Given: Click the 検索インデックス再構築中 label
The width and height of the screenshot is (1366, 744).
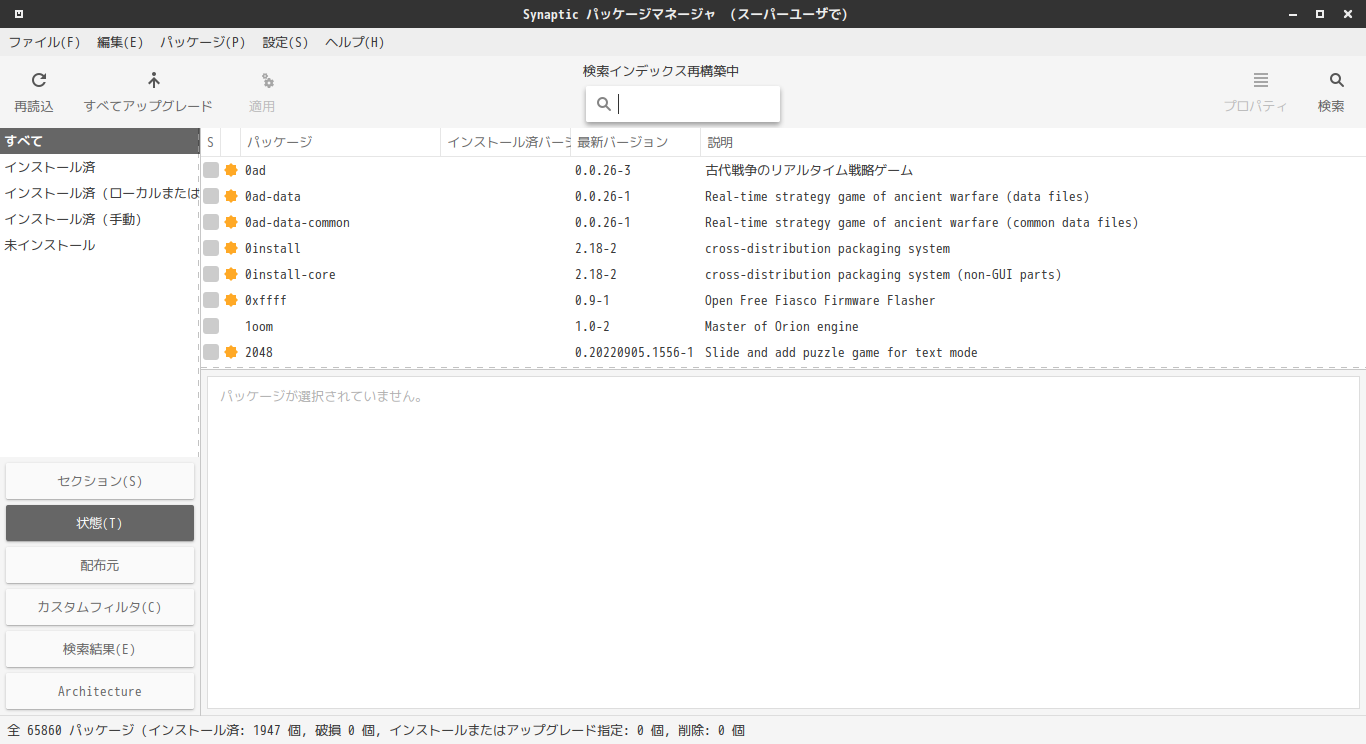Looking at the screenshot, I should click(661, 71).
